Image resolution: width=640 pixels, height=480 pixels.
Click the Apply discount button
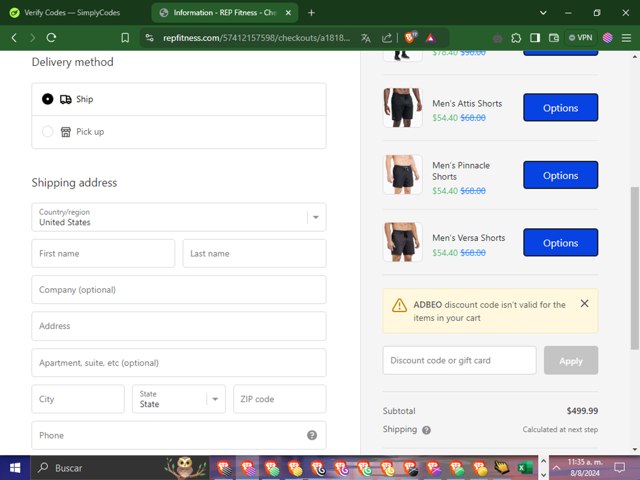click(571, 360)
